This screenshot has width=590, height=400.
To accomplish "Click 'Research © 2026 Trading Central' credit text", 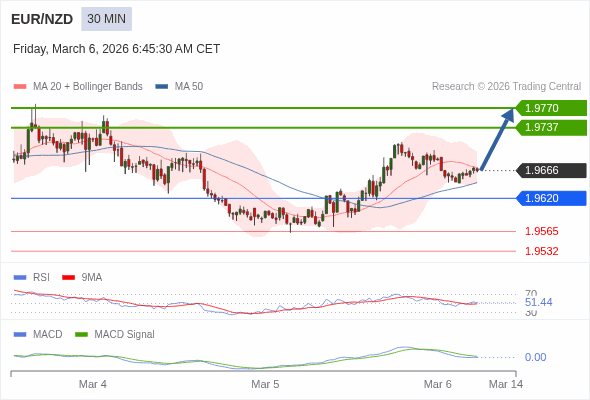I will (x=506, y=87).
